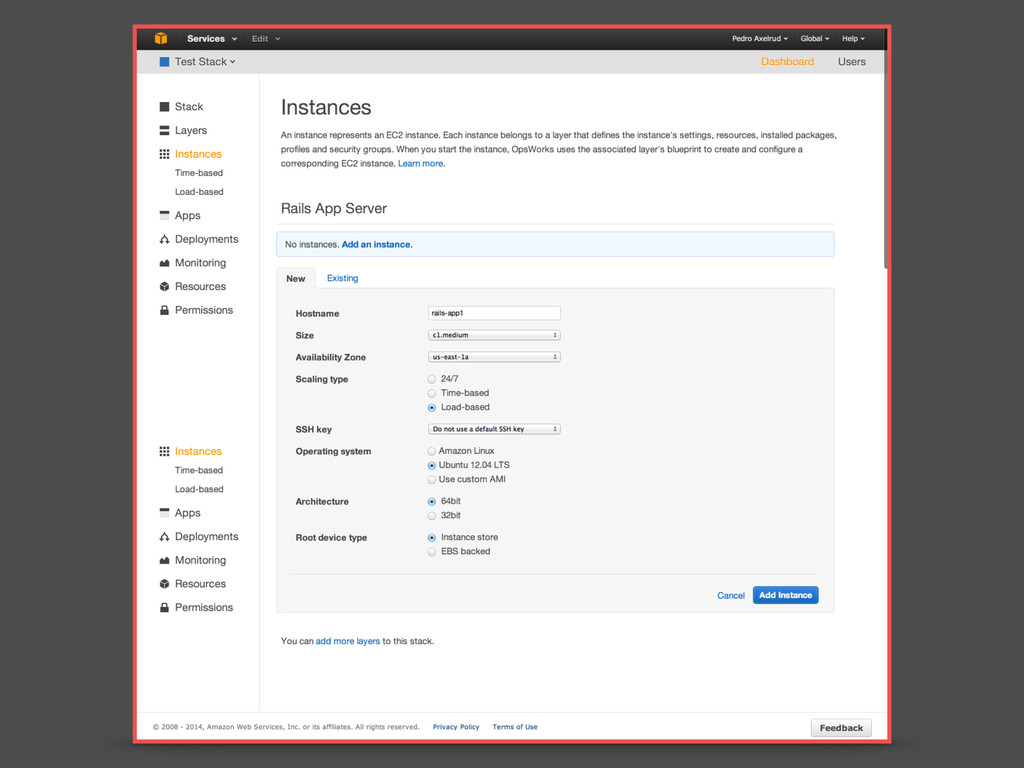
Task: Select Time-based scaling type radio
Action: point(432,393)
